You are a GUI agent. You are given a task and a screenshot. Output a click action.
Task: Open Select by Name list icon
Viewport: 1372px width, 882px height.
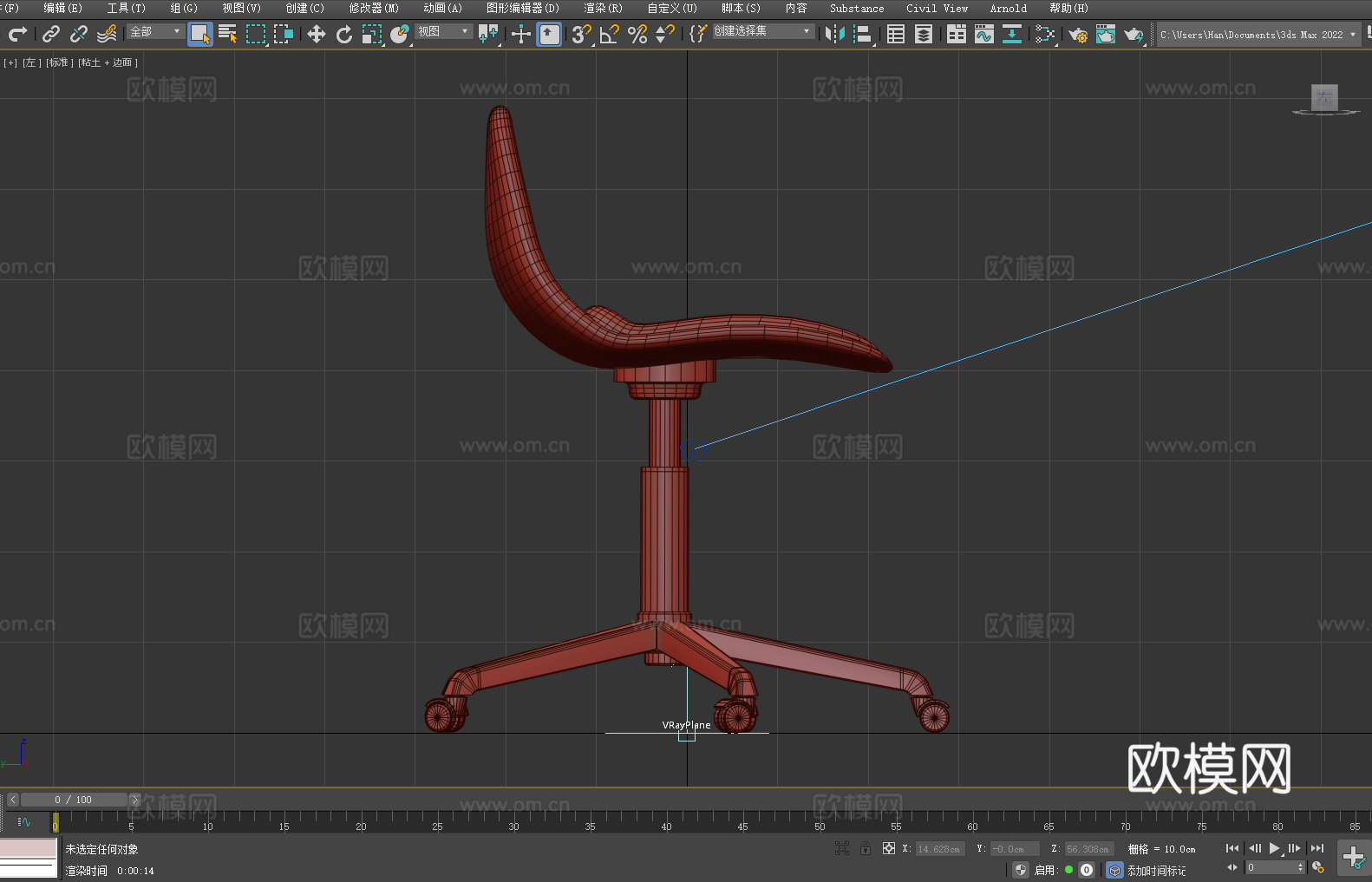point(228,34)
